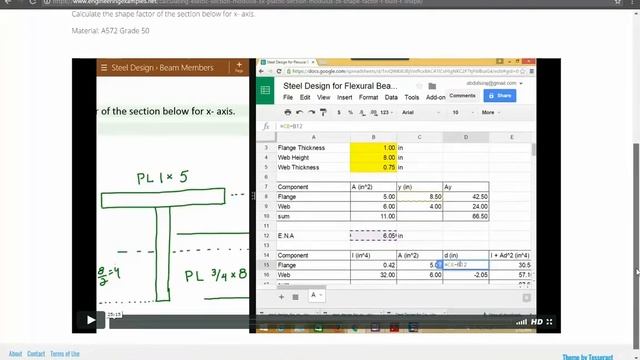
Task: Open the Data menu in Sheets
Action: pos(391,98)
